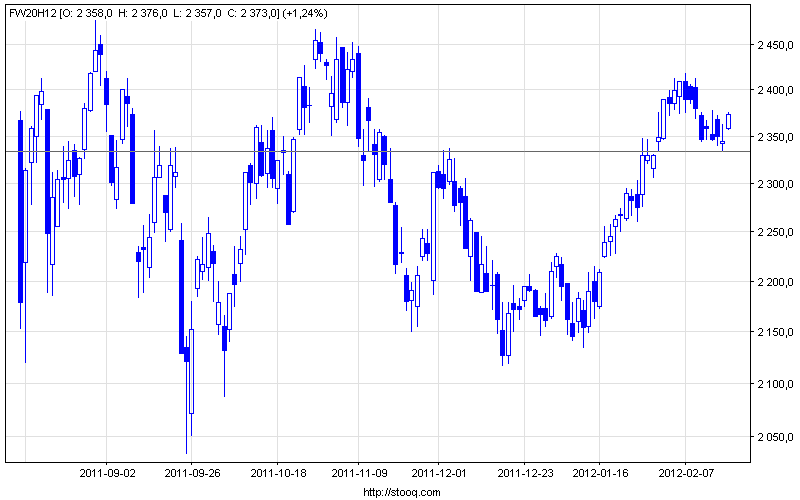Click the 2 400,0 price axis label
The height and width of the screenshot is (500, 800).
click(775, 90)
